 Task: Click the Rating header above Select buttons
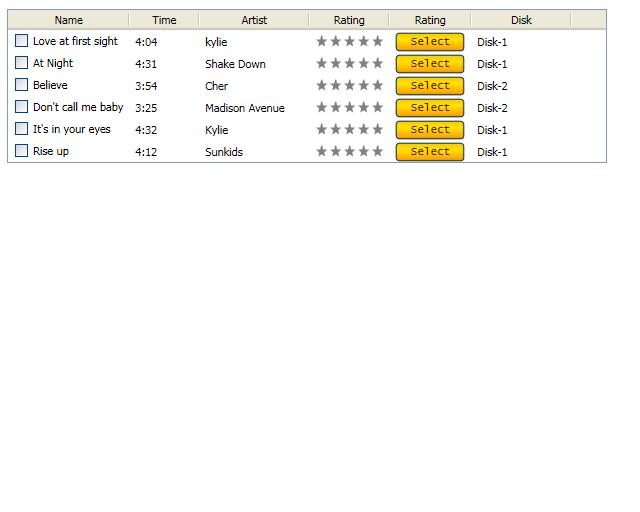(430, 20)
